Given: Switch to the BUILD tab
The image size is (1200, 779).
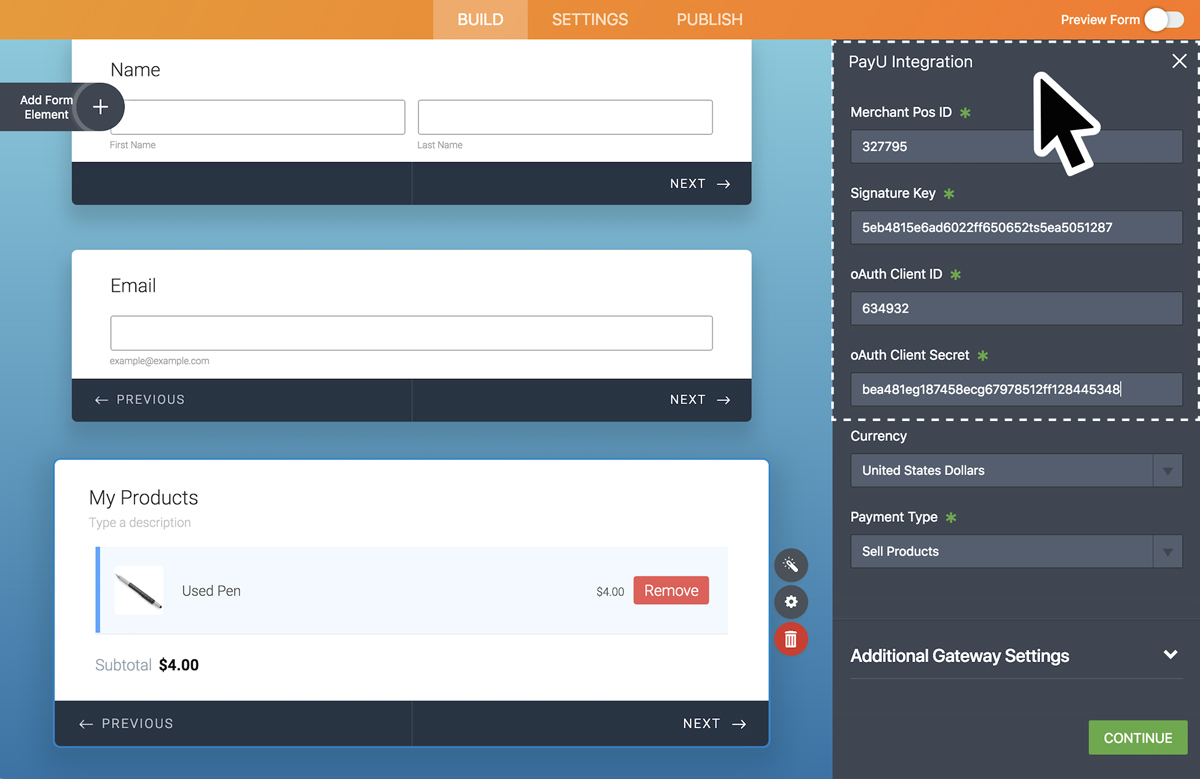Looking at the screenshot, I should tap(480, 19).
